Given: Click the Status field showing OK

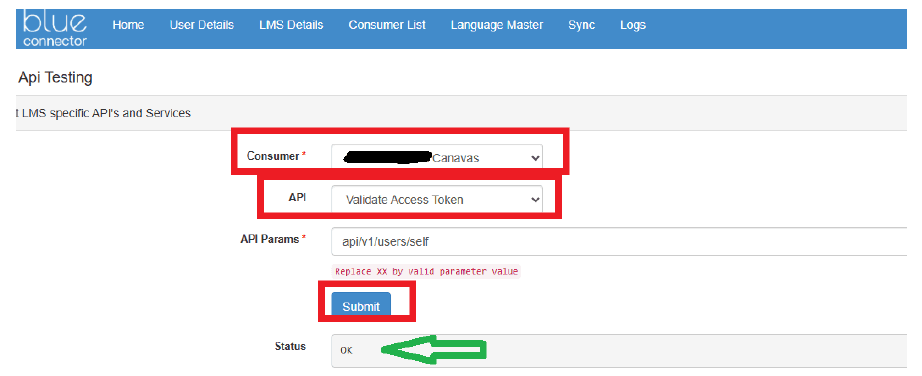Looking at the screenshot, I should [x=619, y=351].
